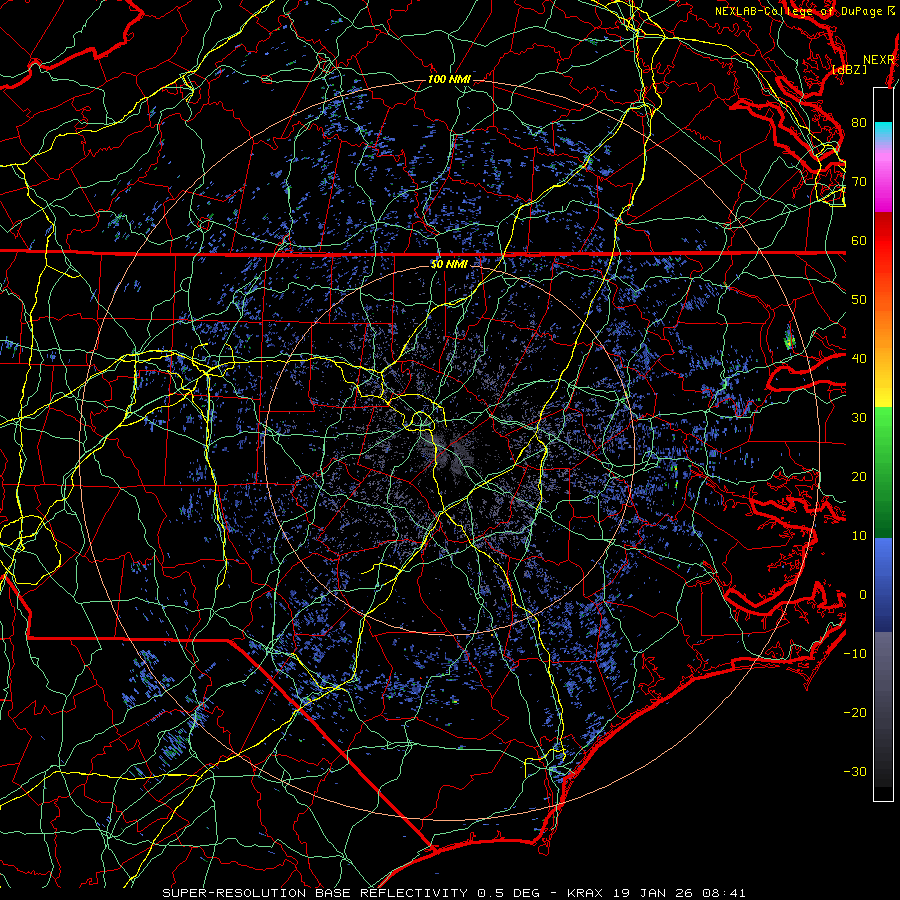The image size is (900, 900).
Task: Click the -30 value on the dBZ scale
Action: (x=855, y=772)
